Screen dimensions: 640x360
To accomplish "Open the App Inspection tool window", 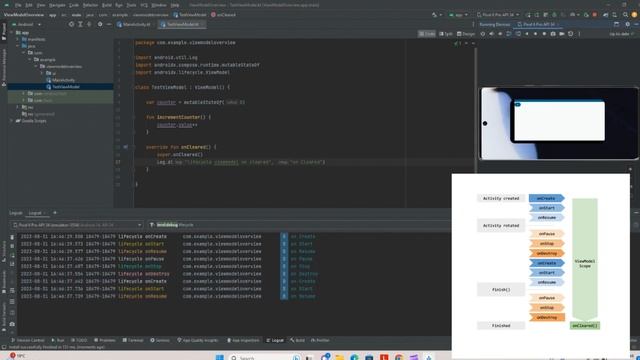I will [x=243, y=340].
